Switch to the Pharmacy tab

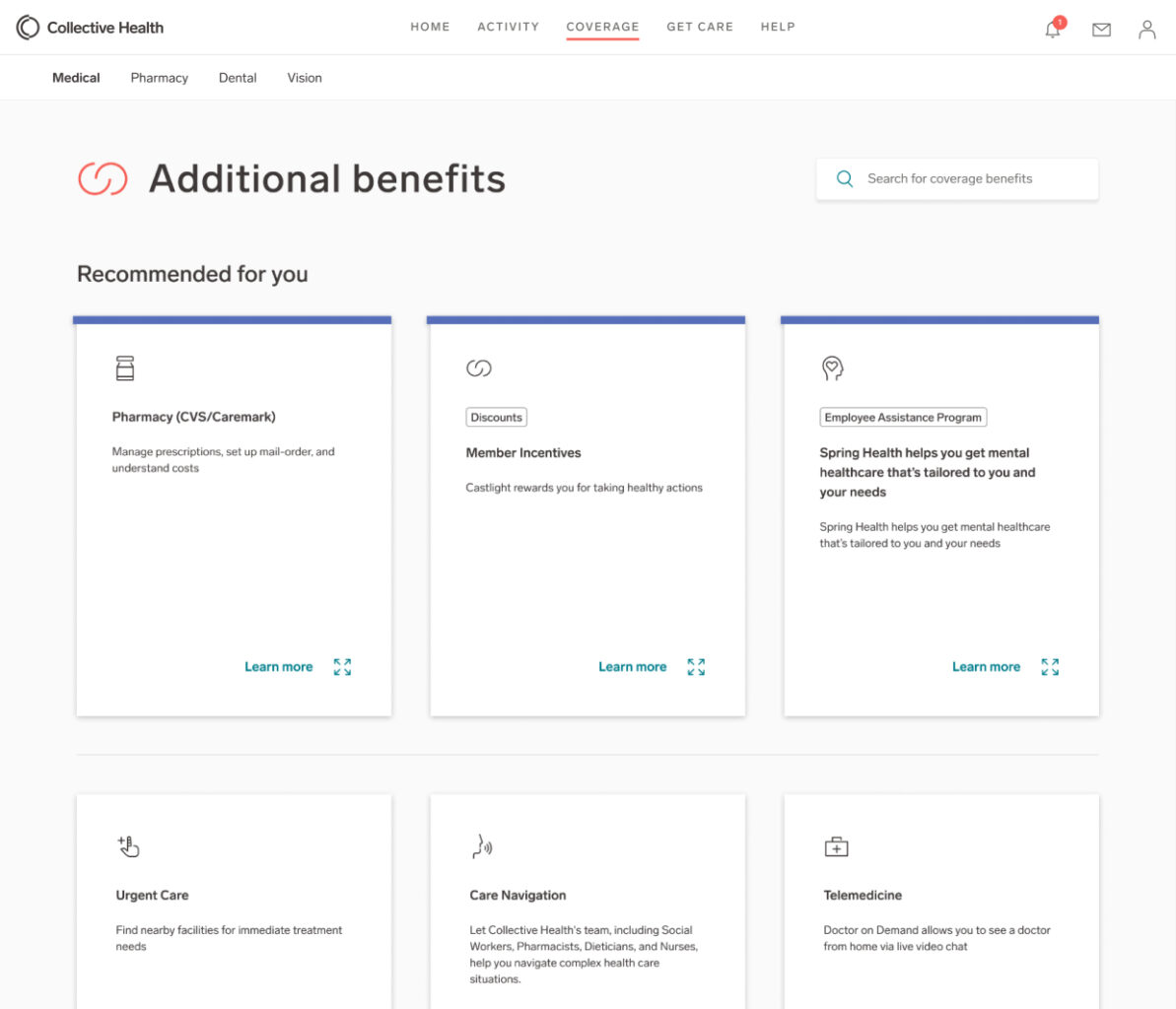pos(159,78)
